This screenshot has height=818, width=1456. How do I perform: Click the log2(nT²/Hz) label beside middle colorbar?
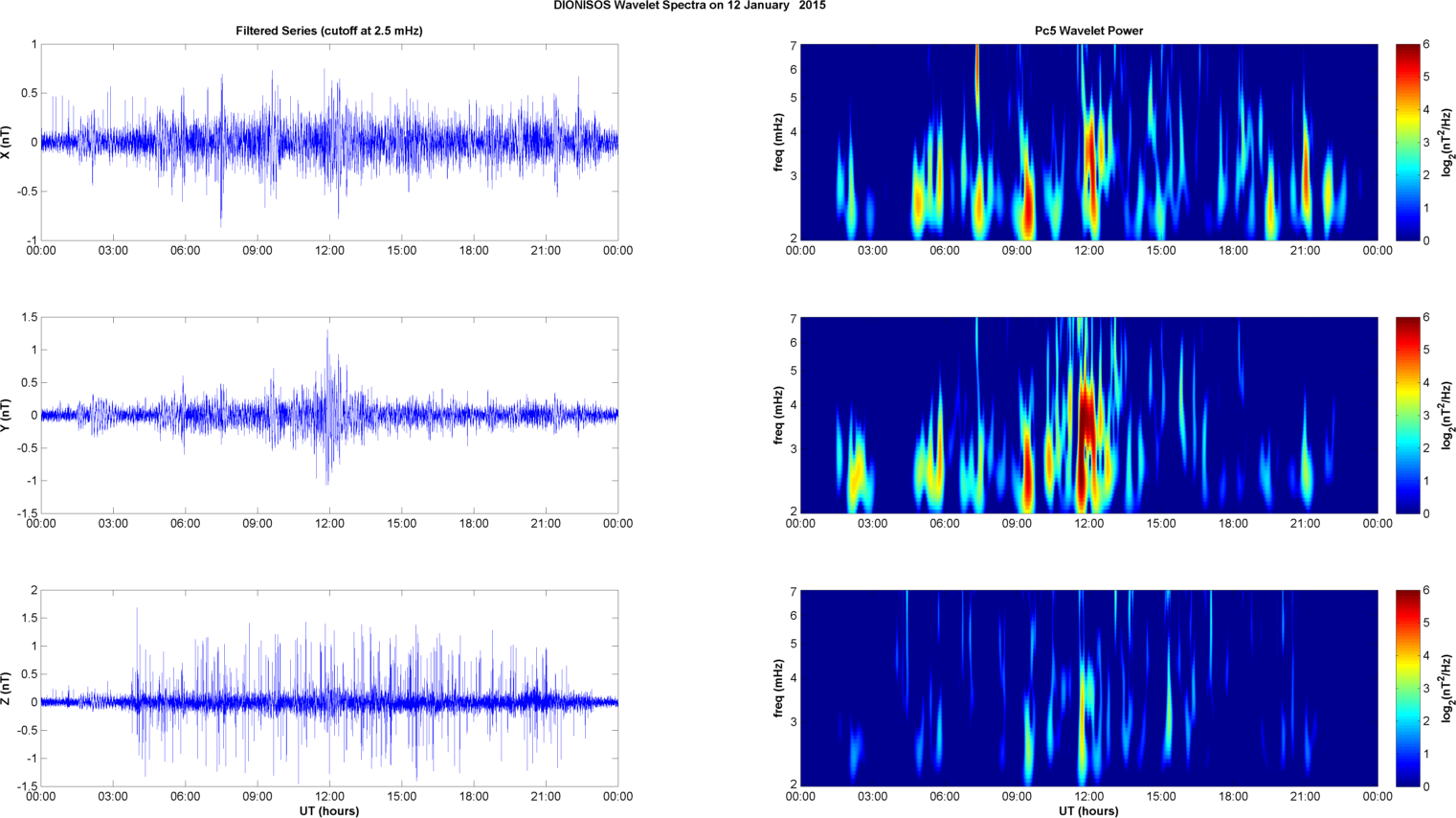point(1447,415)
